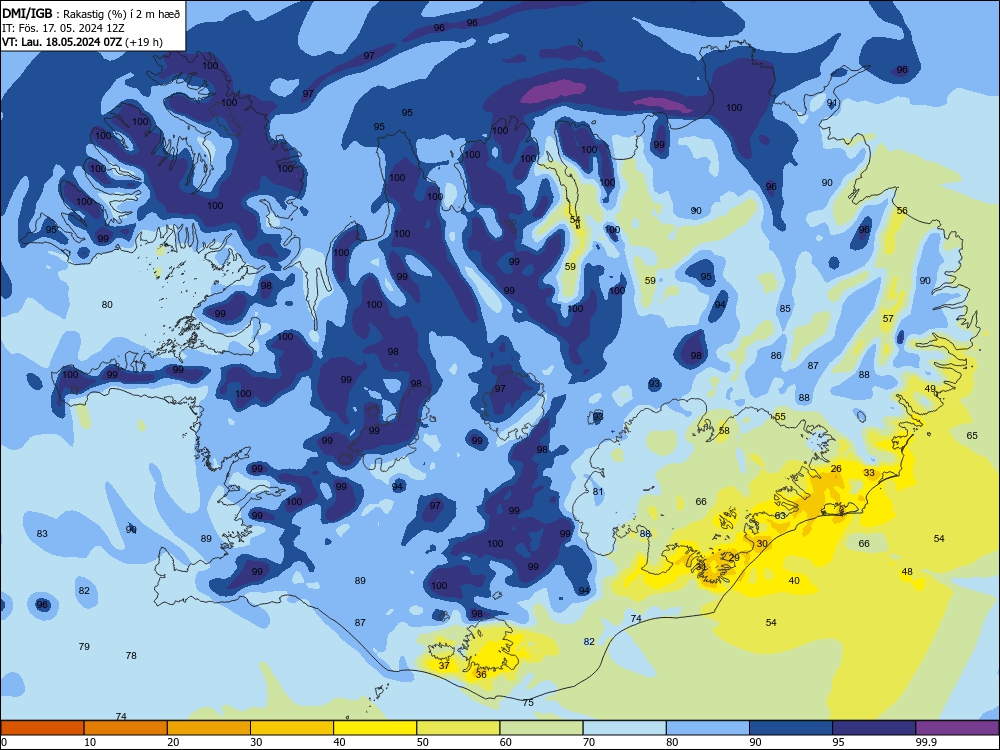Image resolution: width=1000 pixels, height=750 pixels.
Task: Click the '(+19 h)' forecast offset text
Action: click(x=144, y=42)
